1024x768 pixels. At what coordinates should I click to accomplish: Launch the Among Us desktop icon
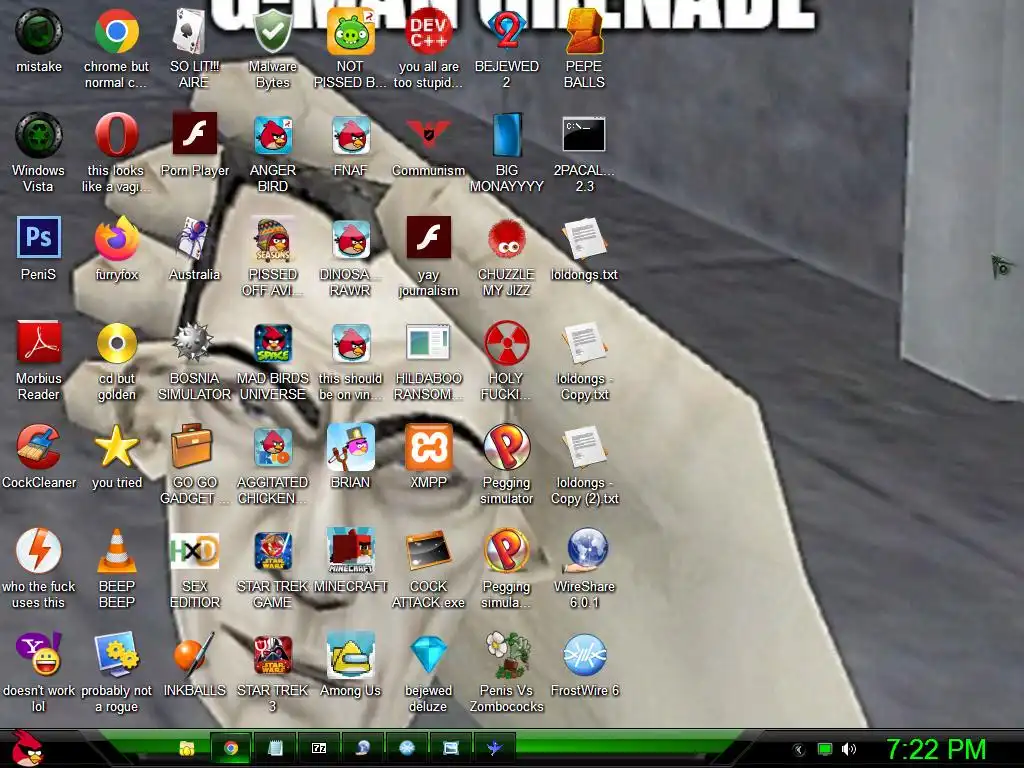point(350,654)
